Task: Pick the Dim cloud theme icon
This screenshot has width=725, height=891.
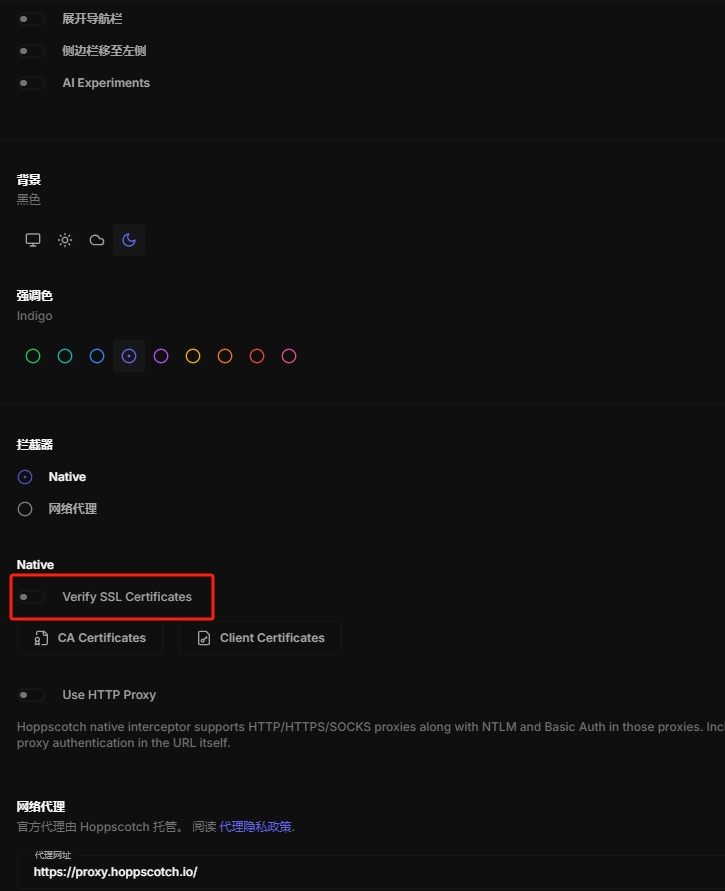Action: tap(97, 240)
